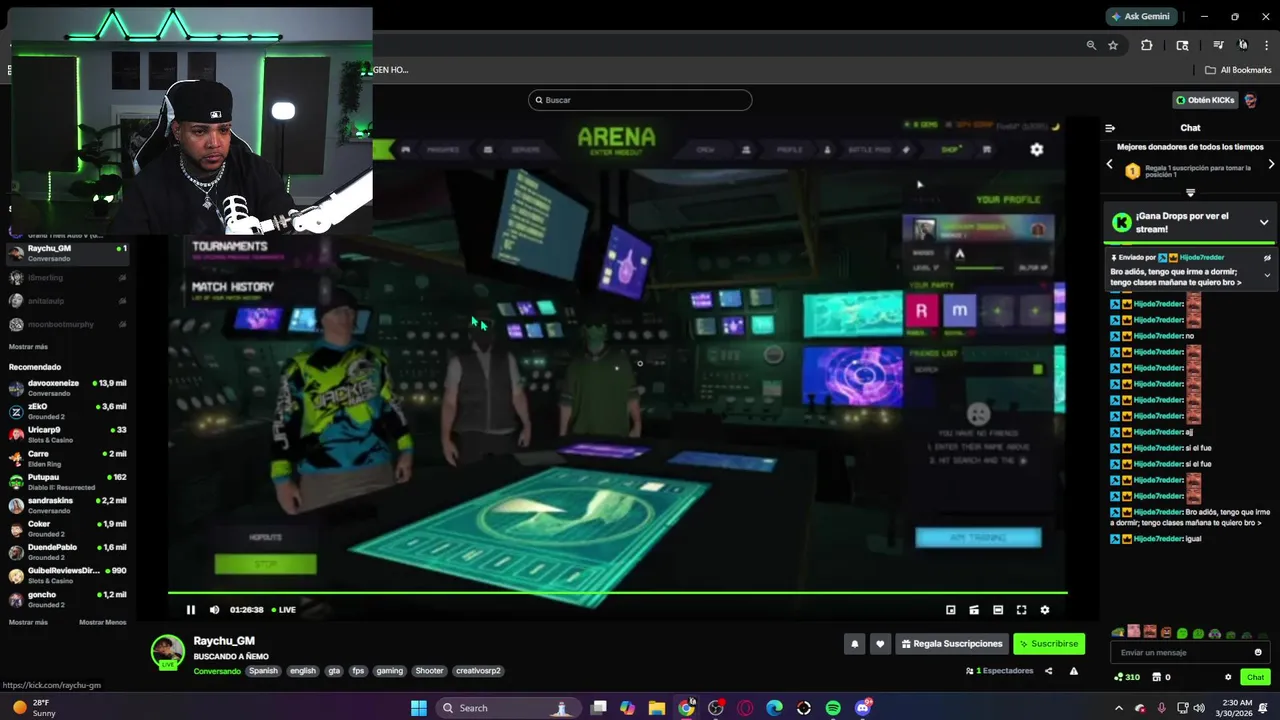
Task: Click Regala Suscripciones button
Action: pos(951,644)
